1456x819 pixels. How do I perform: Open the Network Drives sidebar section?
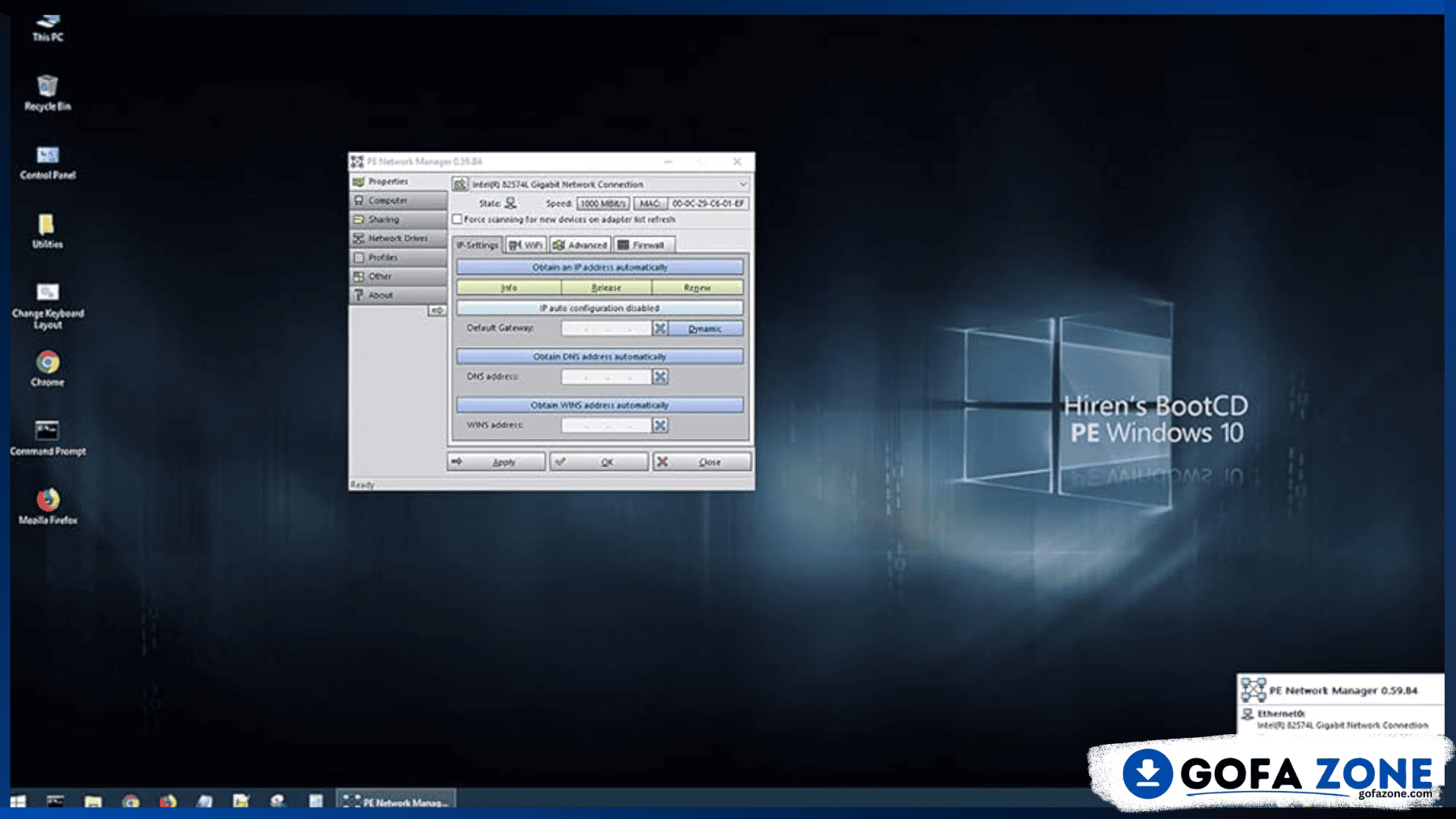[x=398, y=238]
